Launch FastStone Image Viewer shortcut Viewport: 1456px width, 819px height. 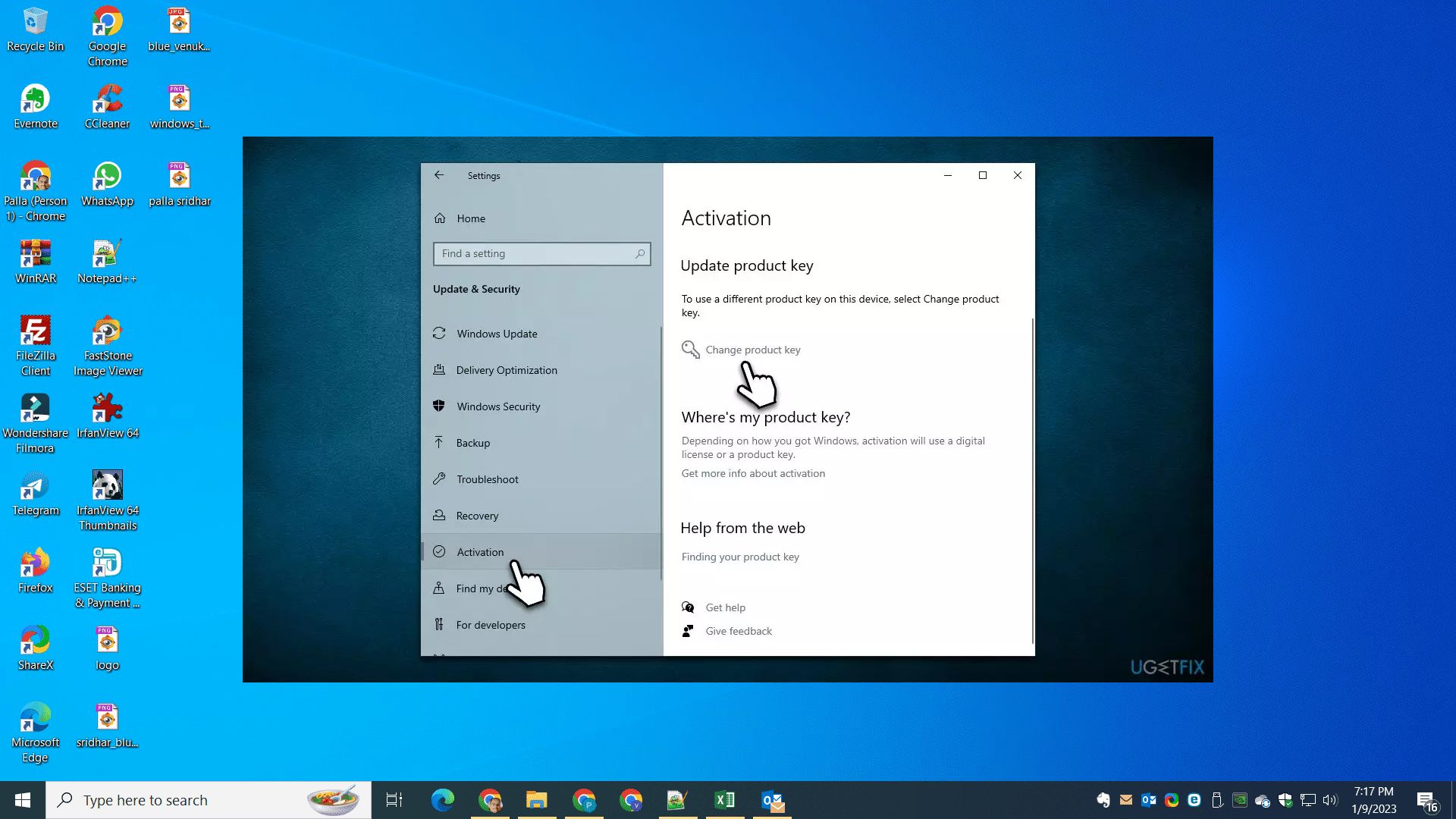tap(107, 346)
